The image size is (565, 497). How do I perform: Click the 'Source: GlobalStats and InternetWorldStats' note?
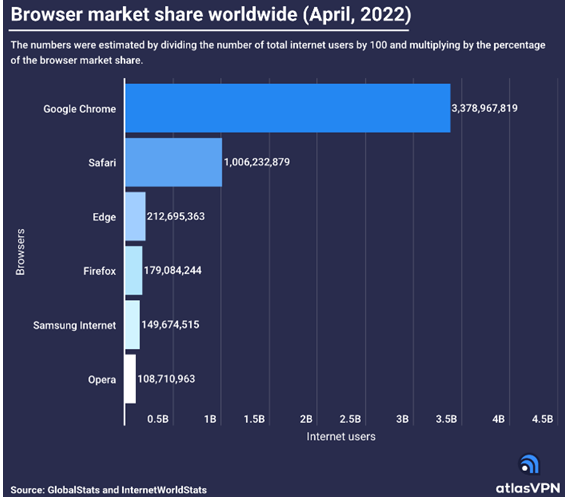(108, 490)
